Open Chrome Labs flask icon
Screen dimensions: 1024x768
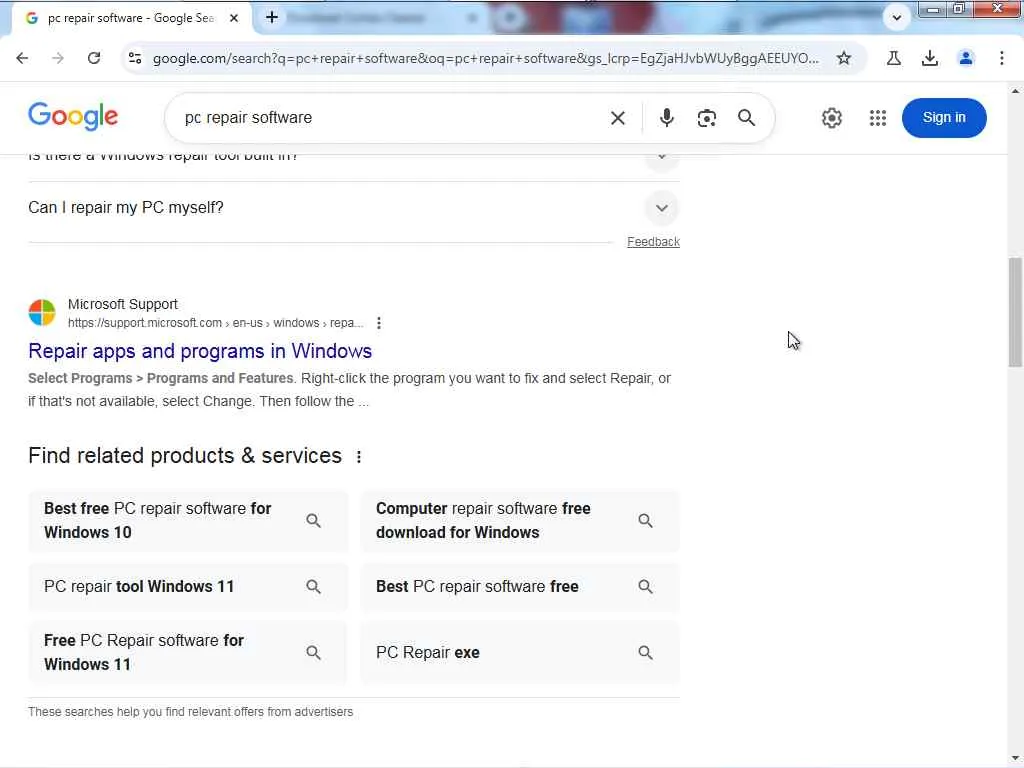click(x=894, y=58)
